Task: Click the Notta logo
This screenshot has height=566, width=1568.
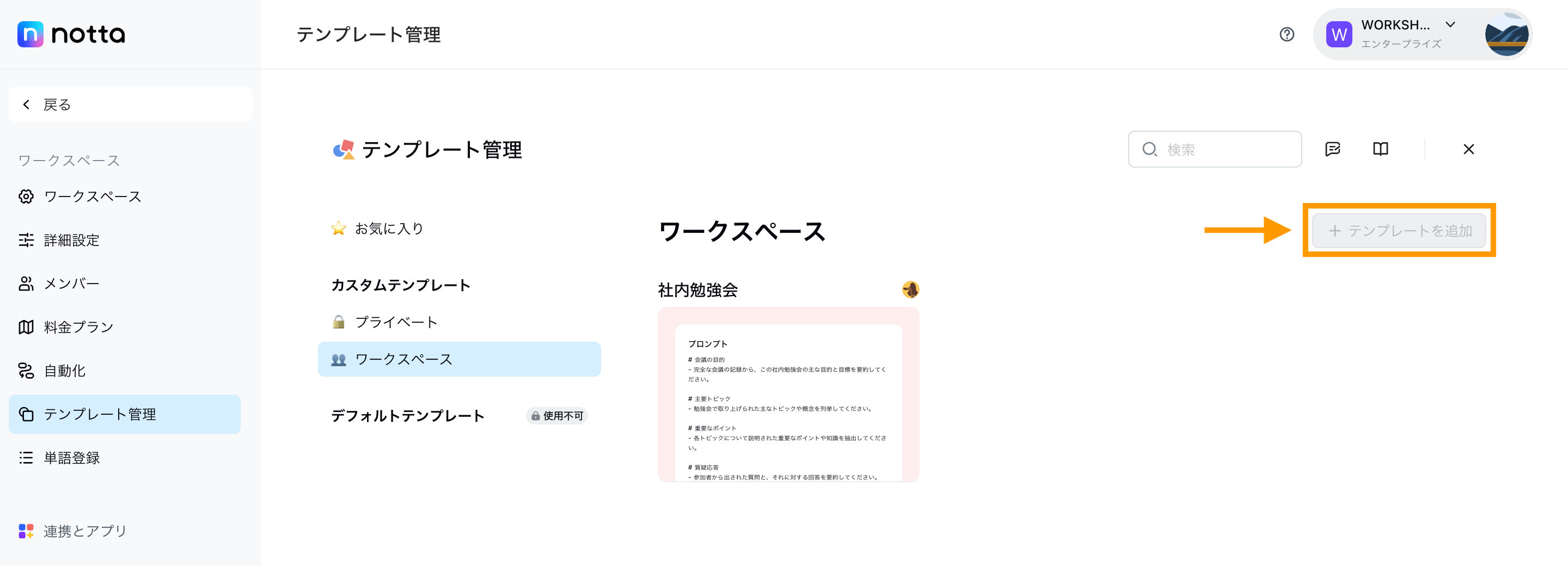Action: click(71, 34)
